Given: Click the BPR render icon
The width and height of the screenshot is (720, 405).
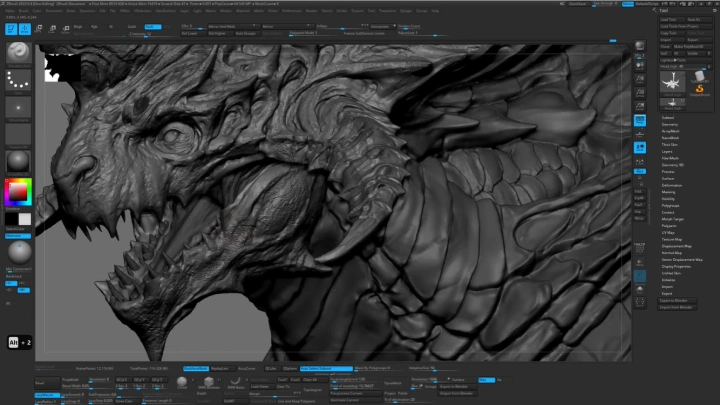Looking at the screenshot, I should coord(640,46).
